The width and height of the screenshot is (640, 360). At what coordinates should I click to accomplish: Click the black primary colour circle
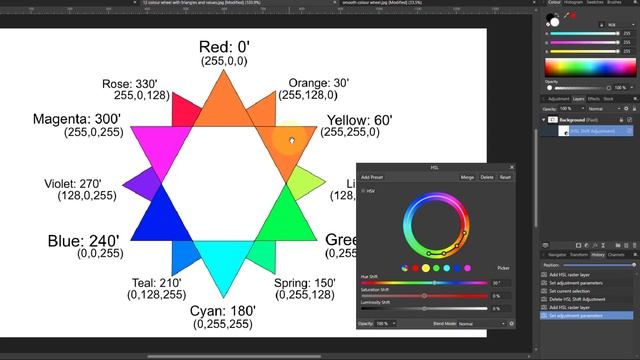(x=550, y=18)
